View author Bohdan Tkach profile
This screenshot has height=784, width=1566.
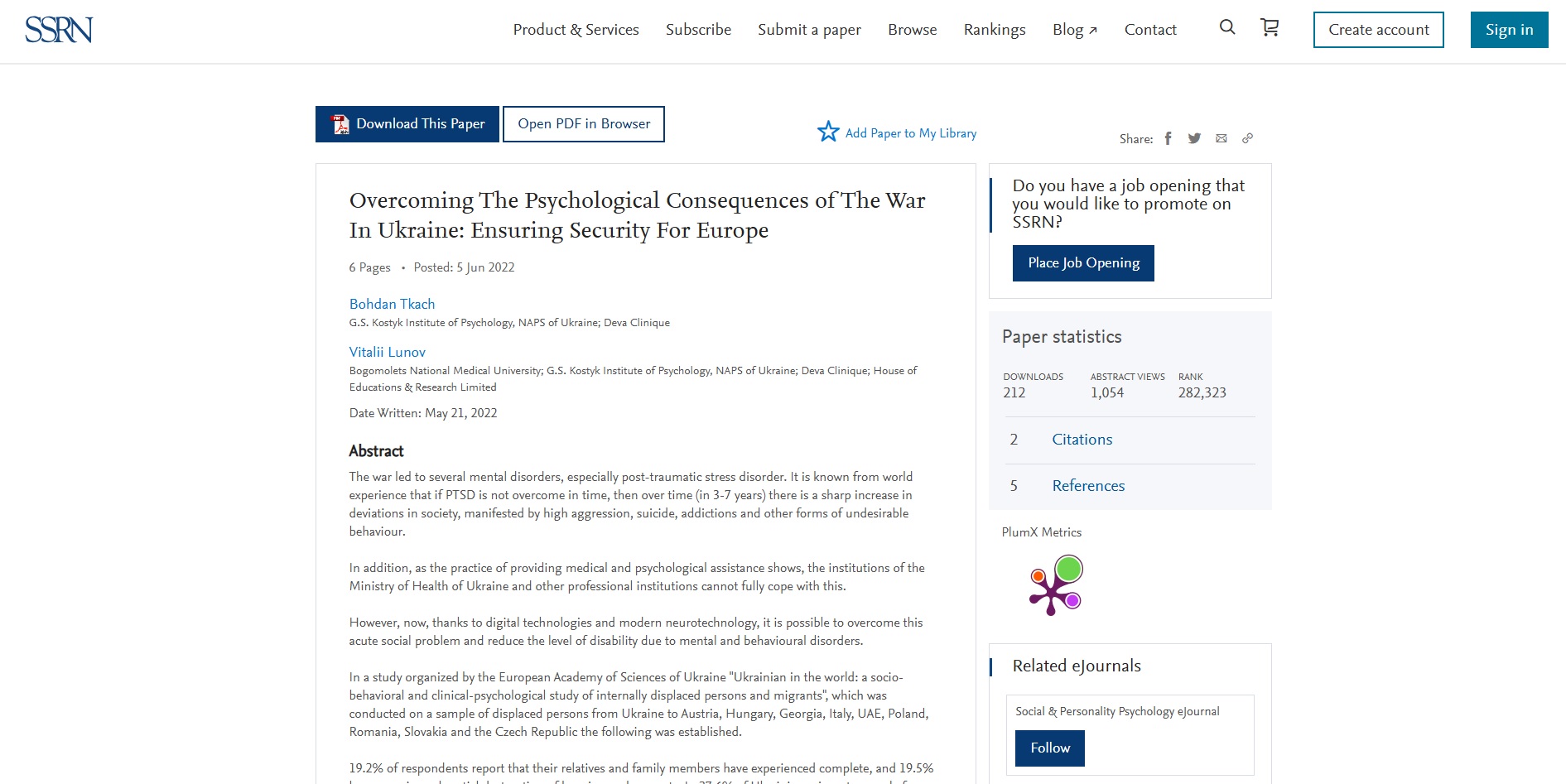point(392,304)
